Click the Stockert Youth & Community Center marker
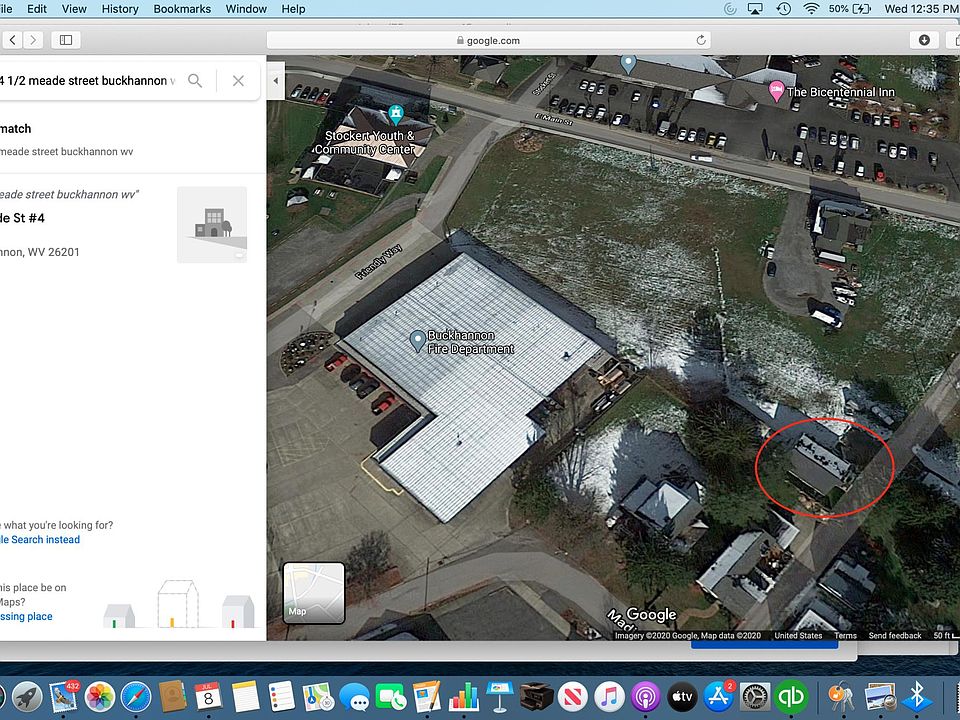 click(396, 113)
